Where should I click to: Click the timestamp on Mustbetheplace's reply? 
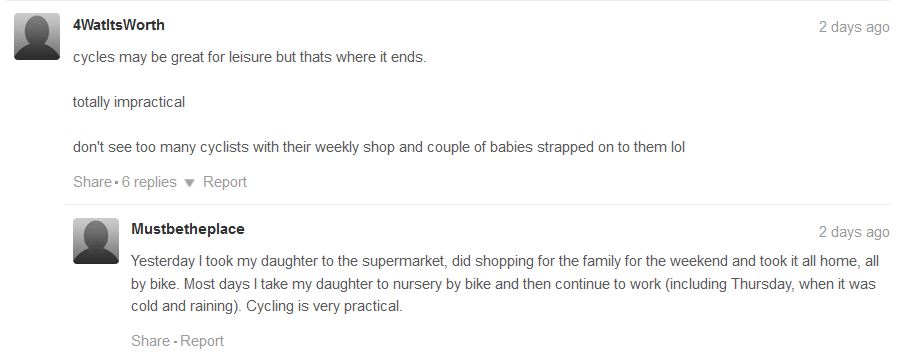point(854,232)
